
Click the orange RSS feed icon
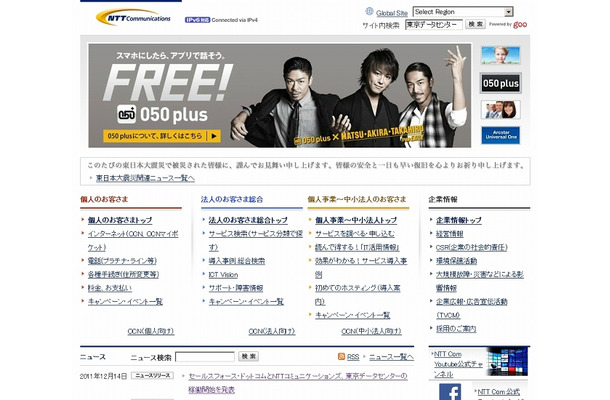[341, 356]
